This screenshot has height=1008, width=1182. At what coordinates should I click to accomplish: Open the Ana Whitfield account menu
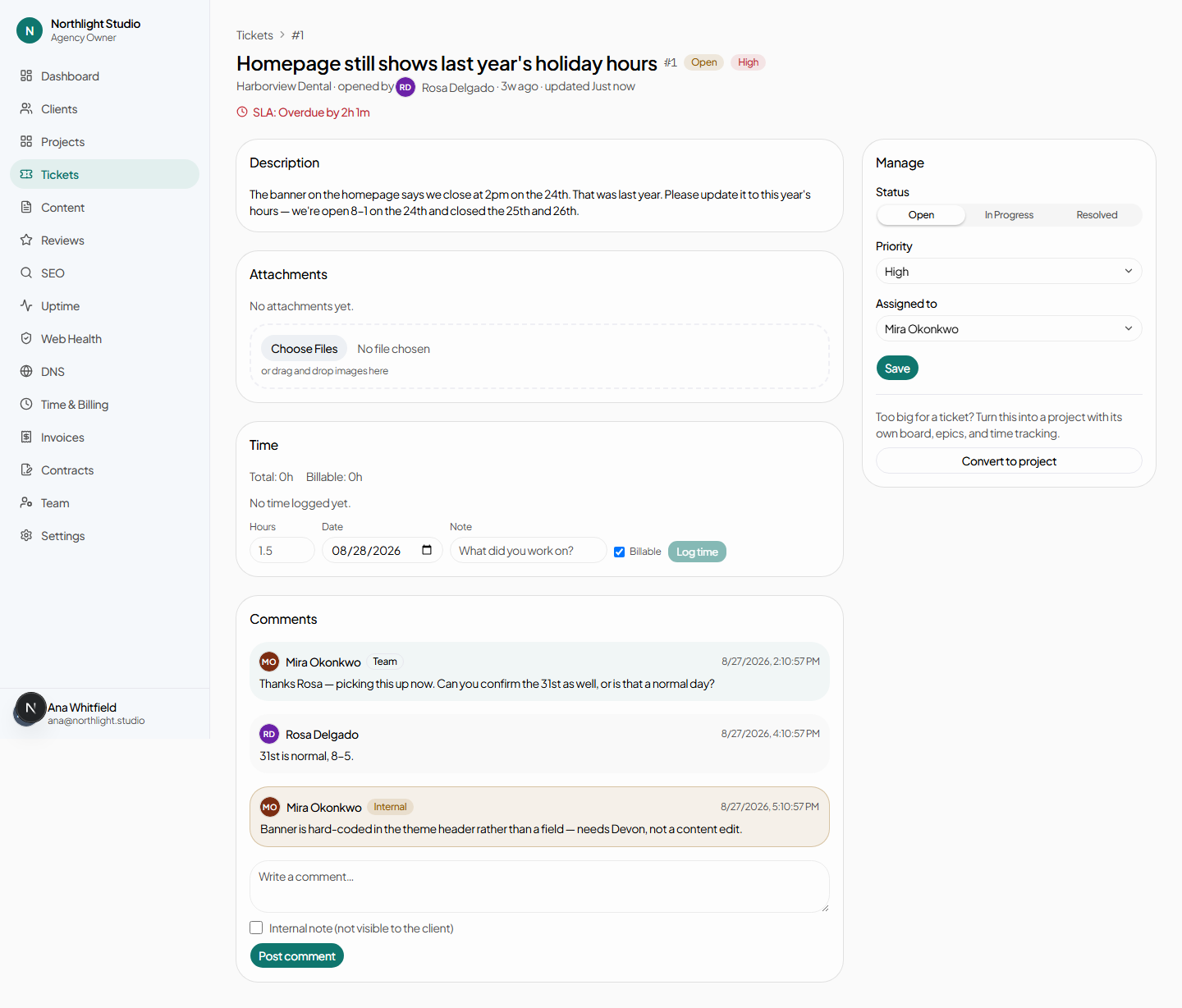click(x=104, y=712)
